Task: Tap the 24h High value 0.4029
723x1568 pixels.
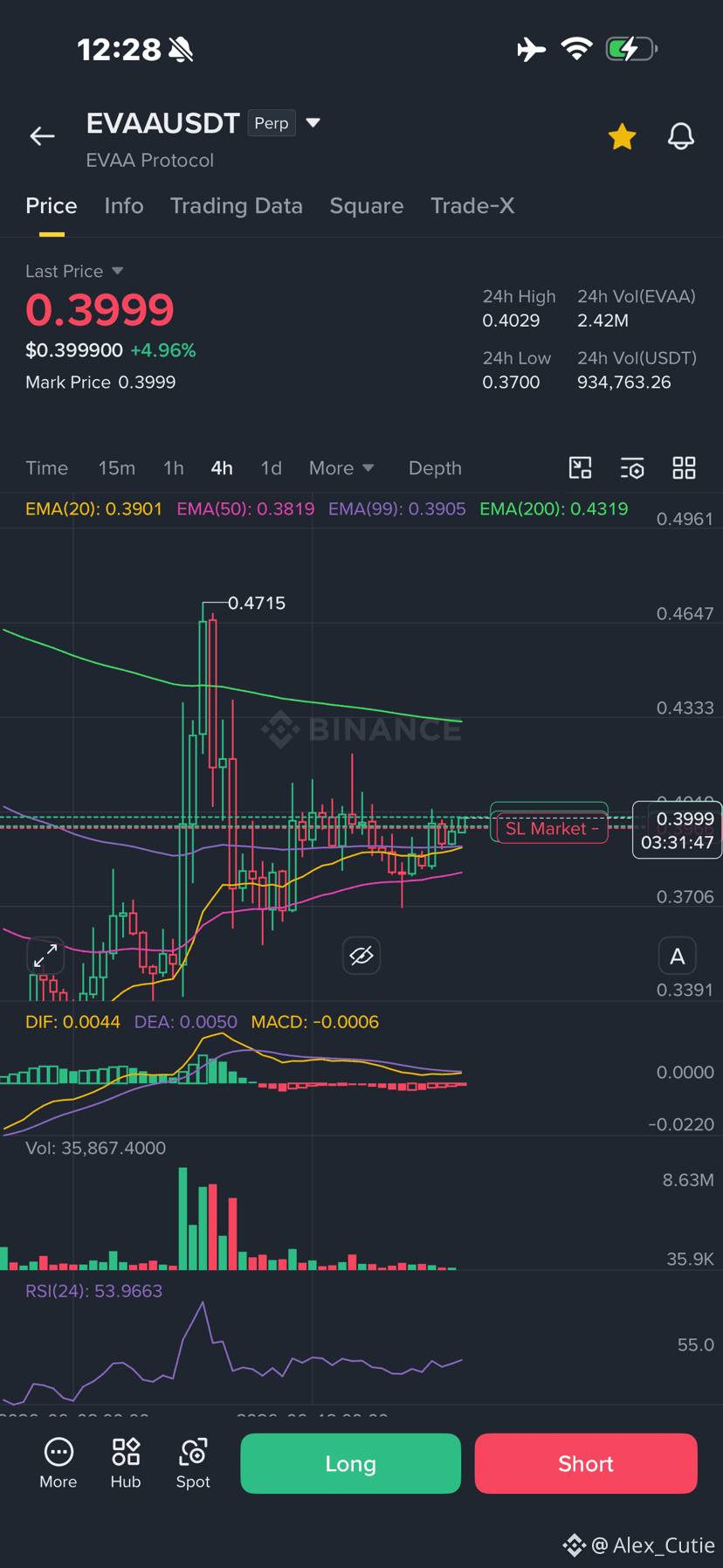Action: tap(511, 321)
